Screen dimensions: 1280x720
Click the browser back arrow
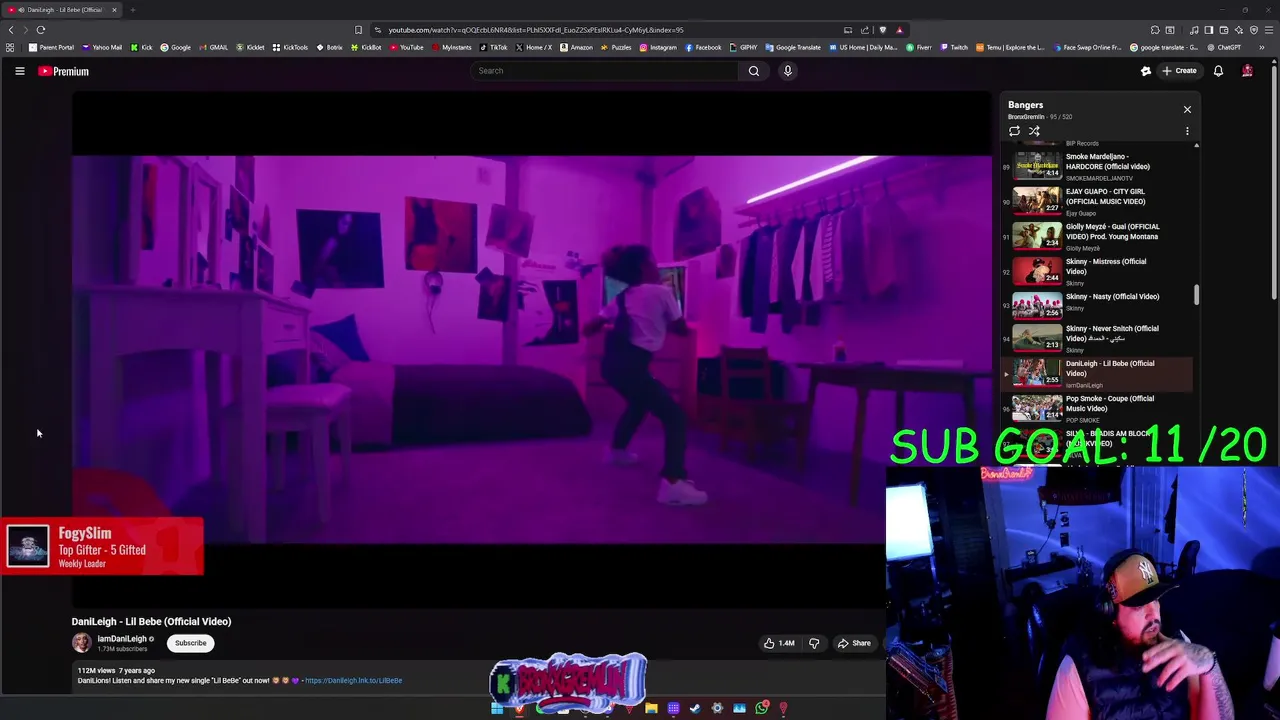tap(11, 30)
